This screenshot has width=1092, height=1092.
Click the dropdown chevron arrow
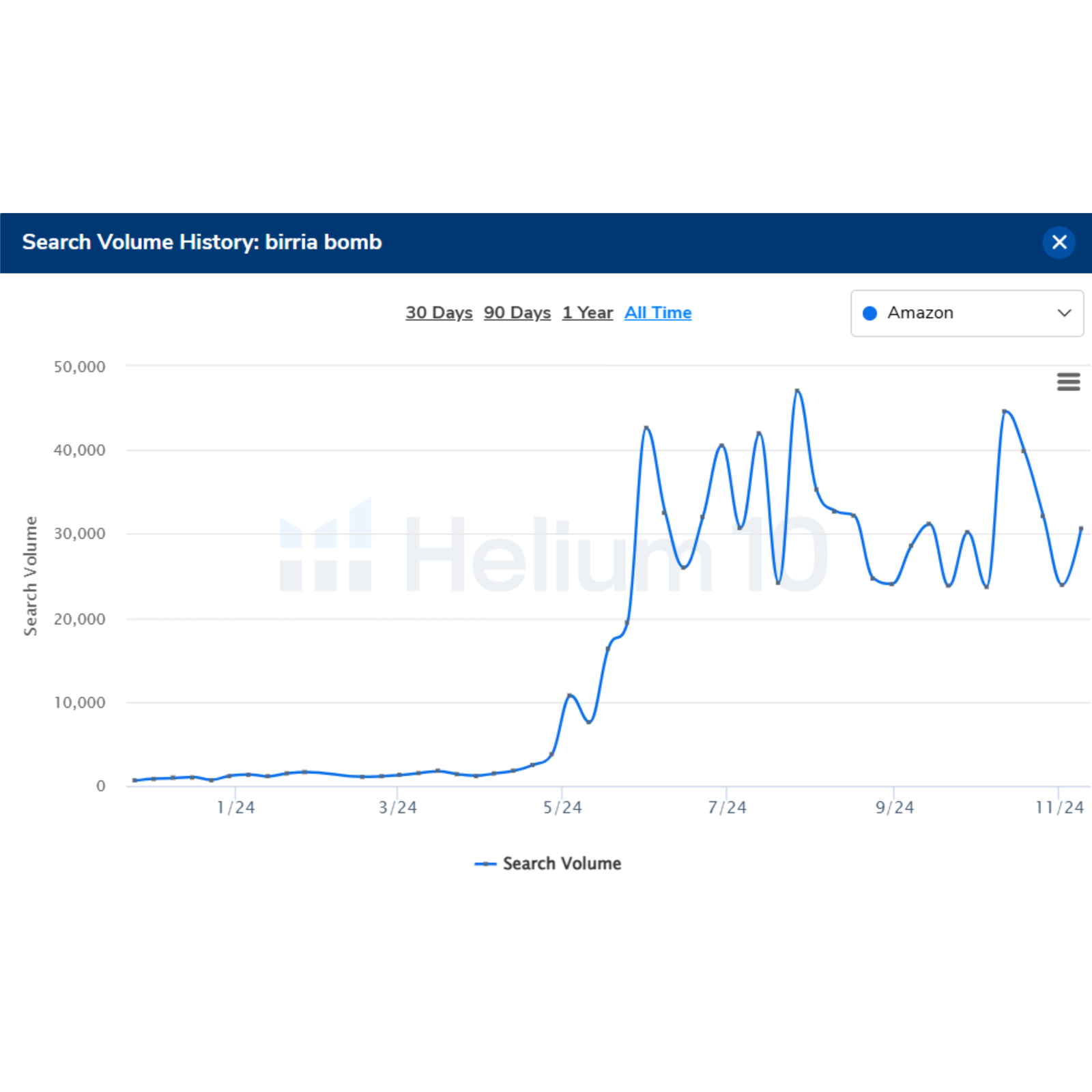[x=1064, y=313]
